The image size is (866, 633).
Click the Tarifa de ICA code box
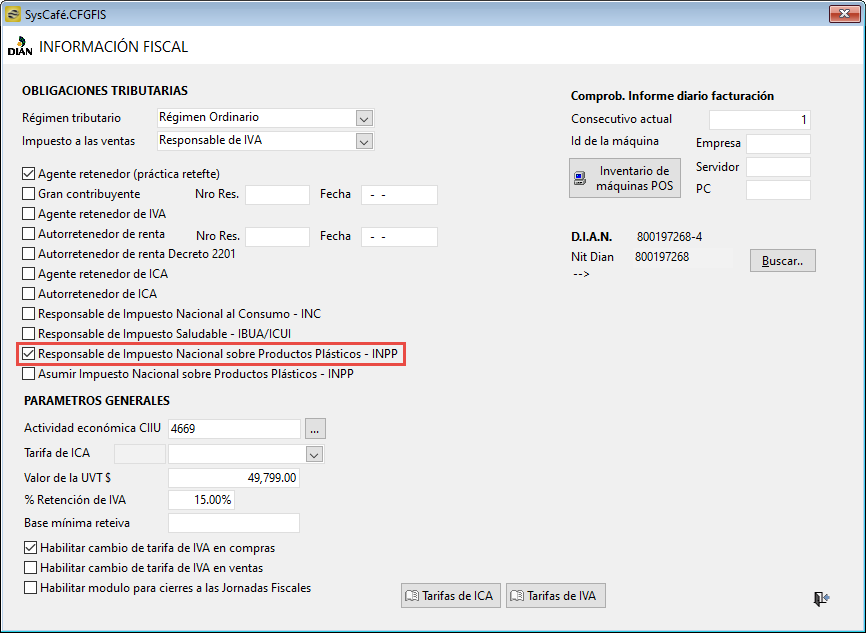[140, 454]
